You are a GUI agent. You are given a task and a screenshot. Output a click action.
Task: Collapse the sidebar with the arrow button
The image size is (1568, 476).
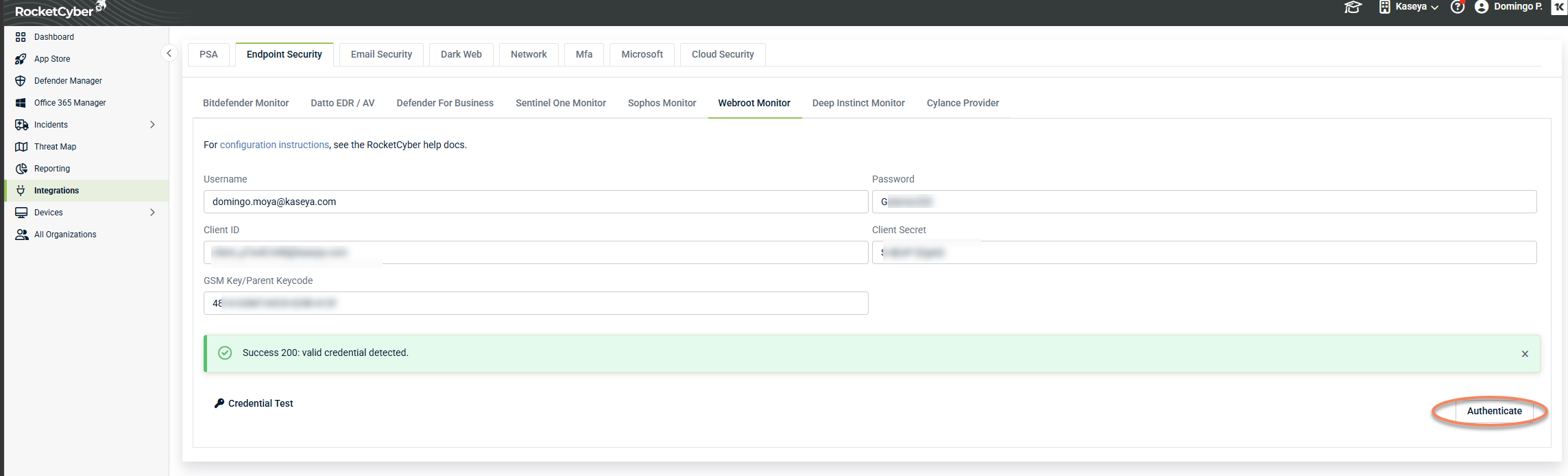(x=169, y=53)
